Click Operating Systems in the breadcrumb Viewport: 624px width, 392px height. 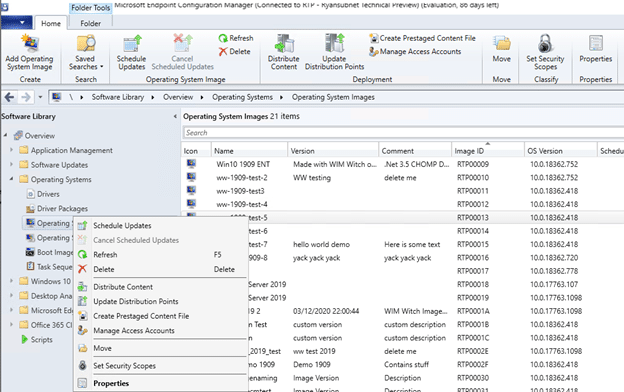click(x=242, y=97)
